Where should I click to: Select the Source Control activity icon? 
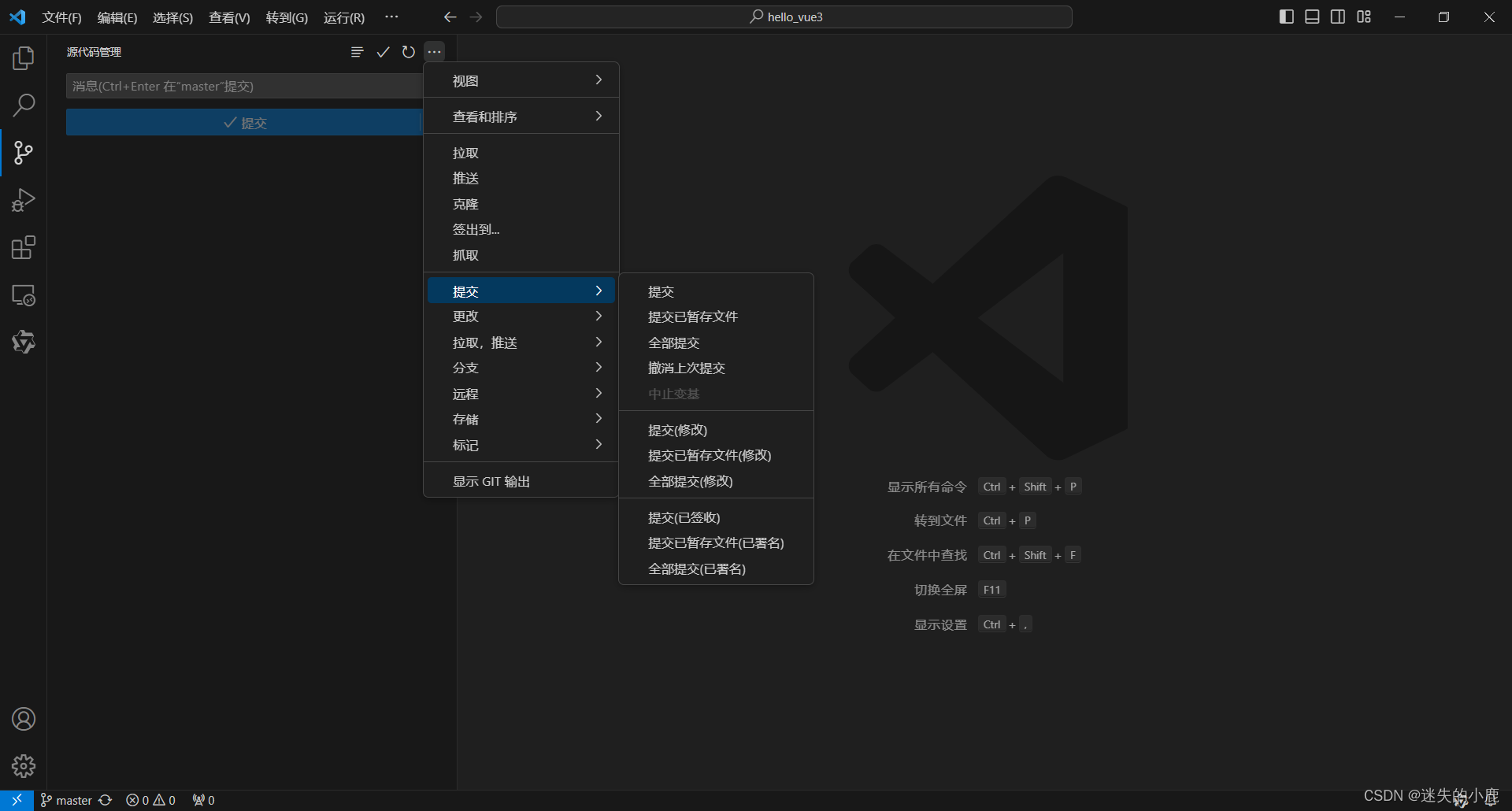point(24,153)
